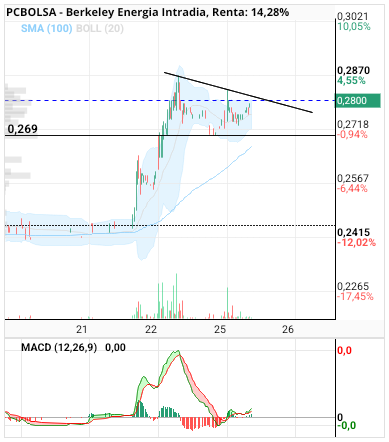
Task: Click the 0,2415 price axis value
Action: coord(353,232)
